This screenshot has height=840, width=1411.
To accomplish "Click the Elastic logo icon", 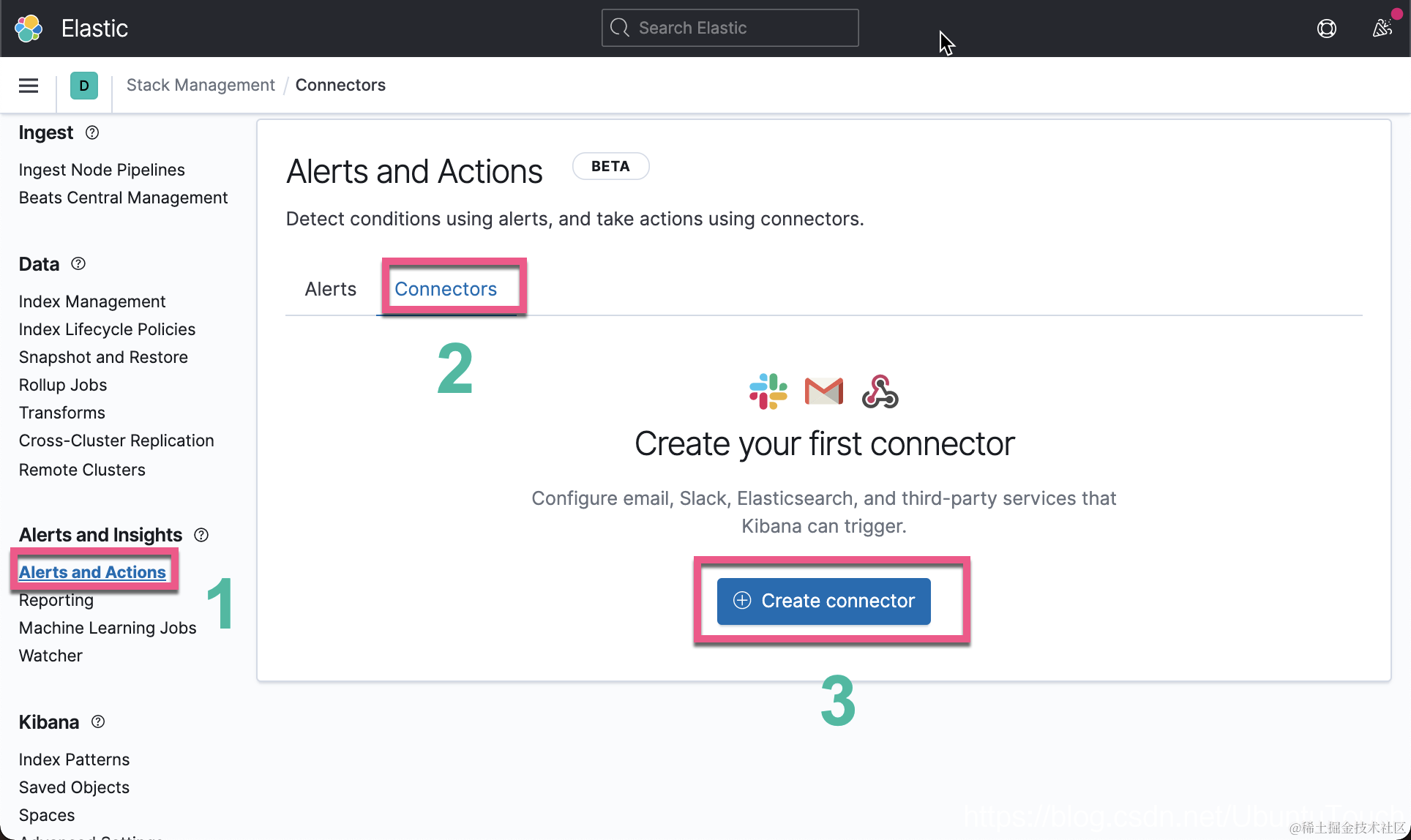I will [x=29, y=29].
